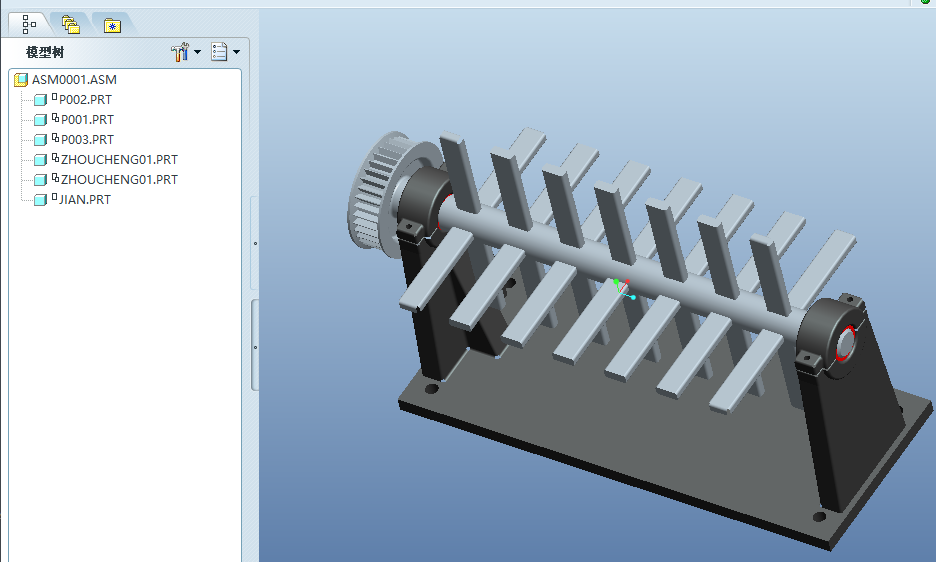The height and width of the screenshot is (562, 936).
Task: Select P001.PRT in the model tree
Action: (87, 119)
